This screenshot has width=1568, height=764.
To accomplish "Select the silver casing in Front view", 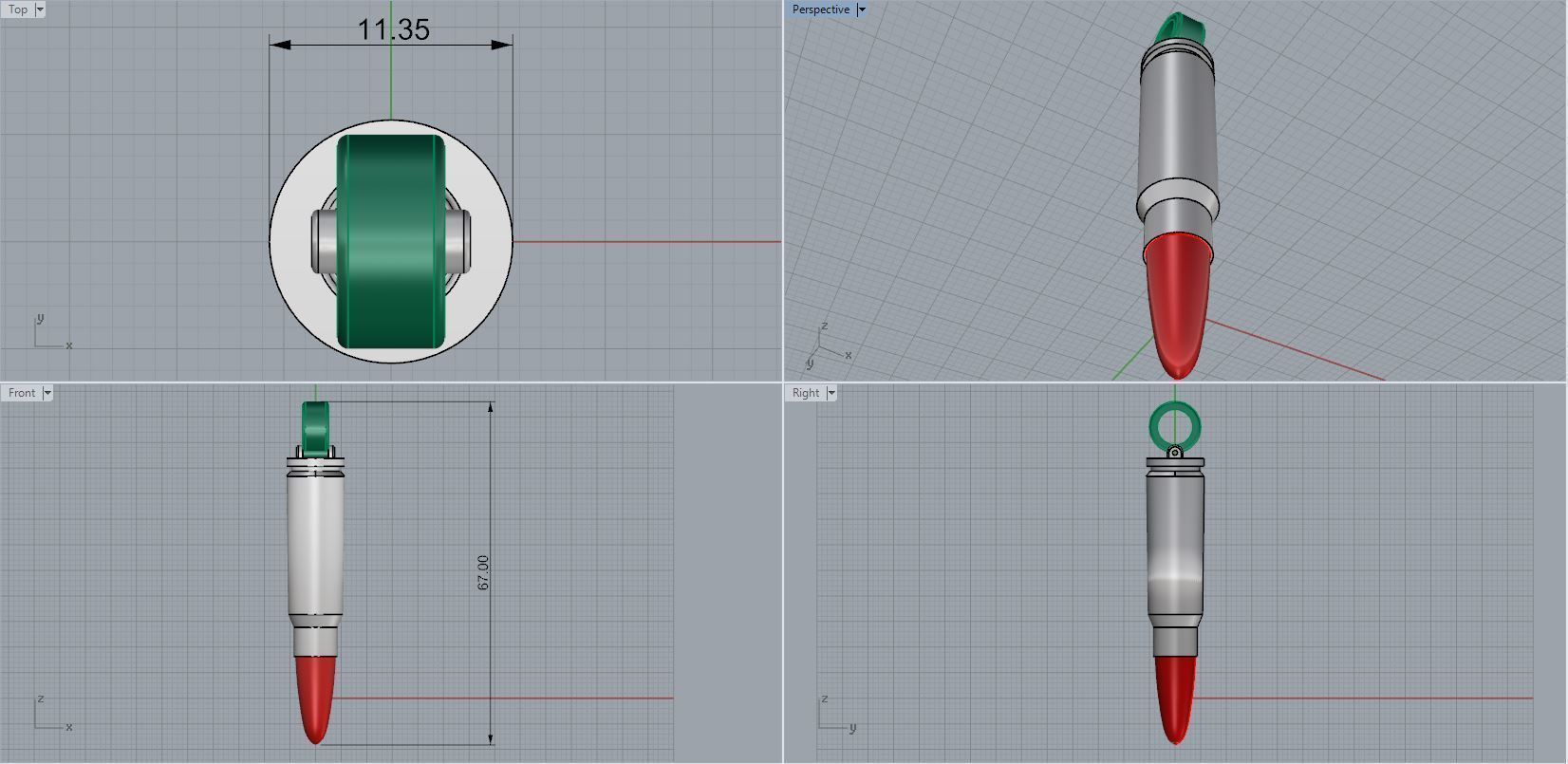I will tap(315, 556).
